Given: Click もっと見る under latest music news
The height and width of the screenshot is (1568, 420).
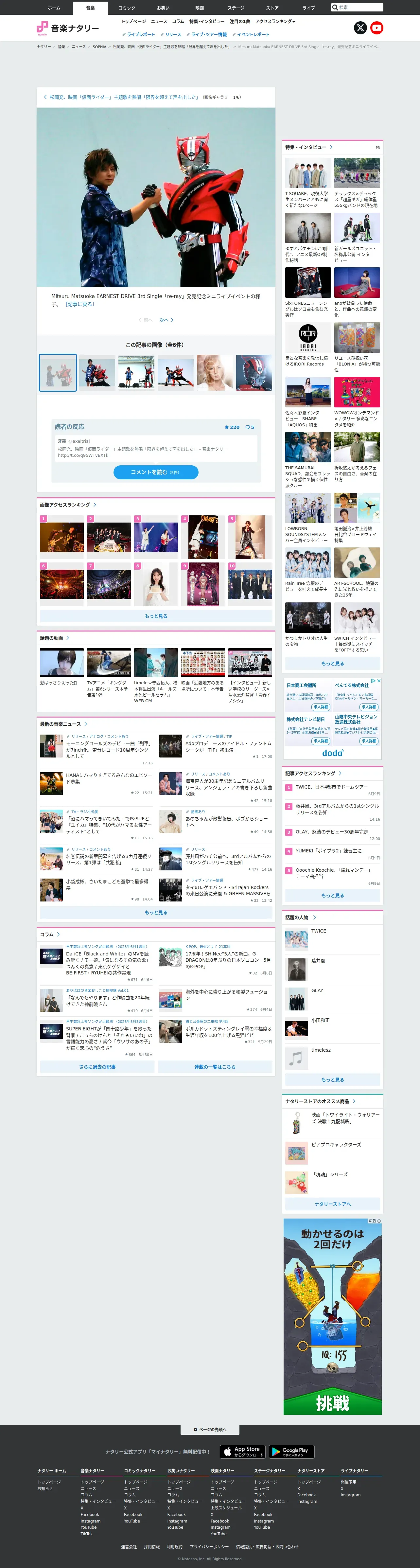Looking at the screenshot, I should coord(156,913).
